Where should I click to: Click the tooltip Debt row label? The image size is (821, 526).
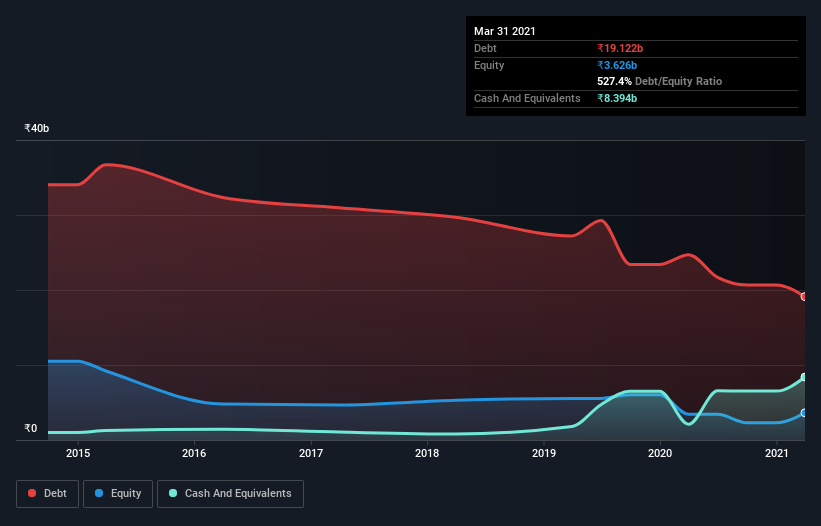(485, 49)
